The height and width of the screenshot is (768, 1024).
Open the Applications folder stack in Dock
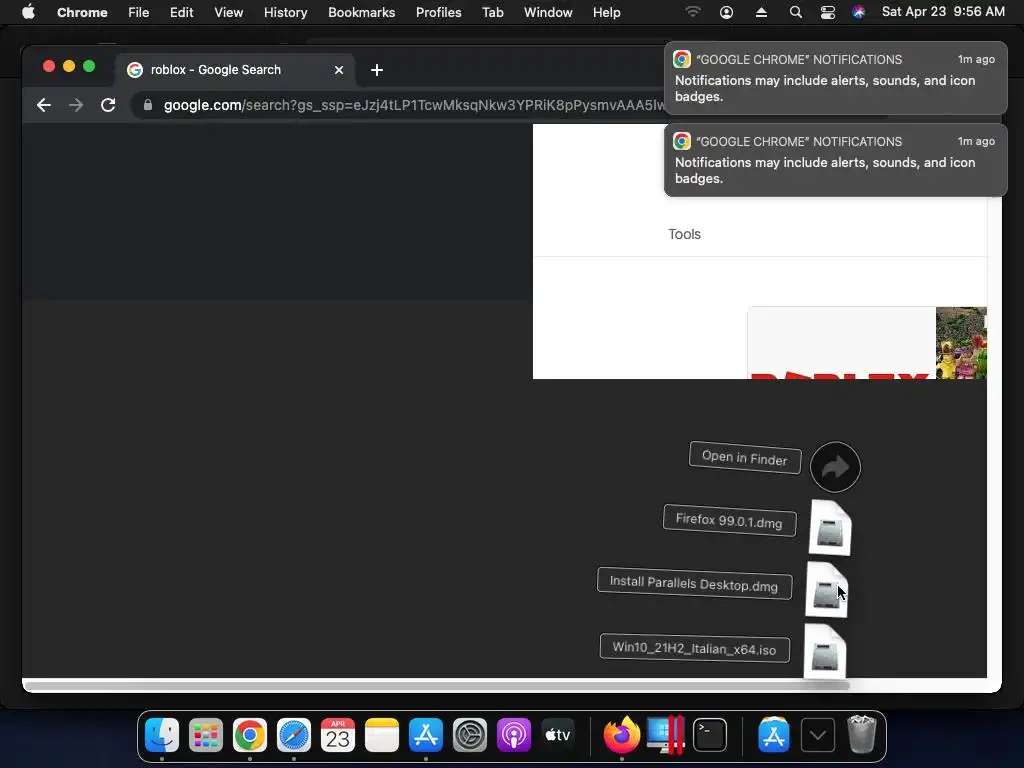click(773, 735)
